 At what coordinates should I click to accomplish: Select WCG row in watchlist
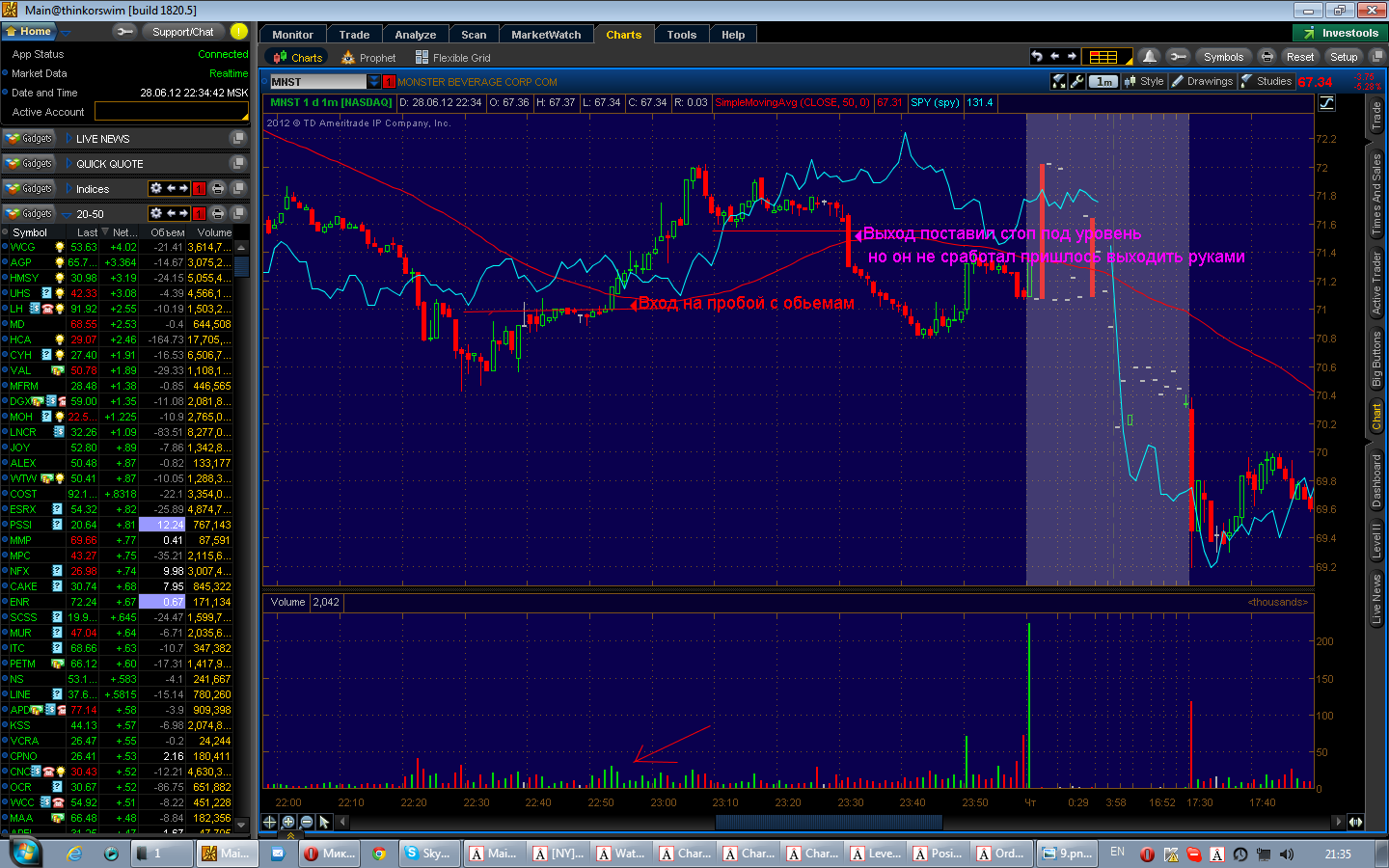tap(117, 247)
